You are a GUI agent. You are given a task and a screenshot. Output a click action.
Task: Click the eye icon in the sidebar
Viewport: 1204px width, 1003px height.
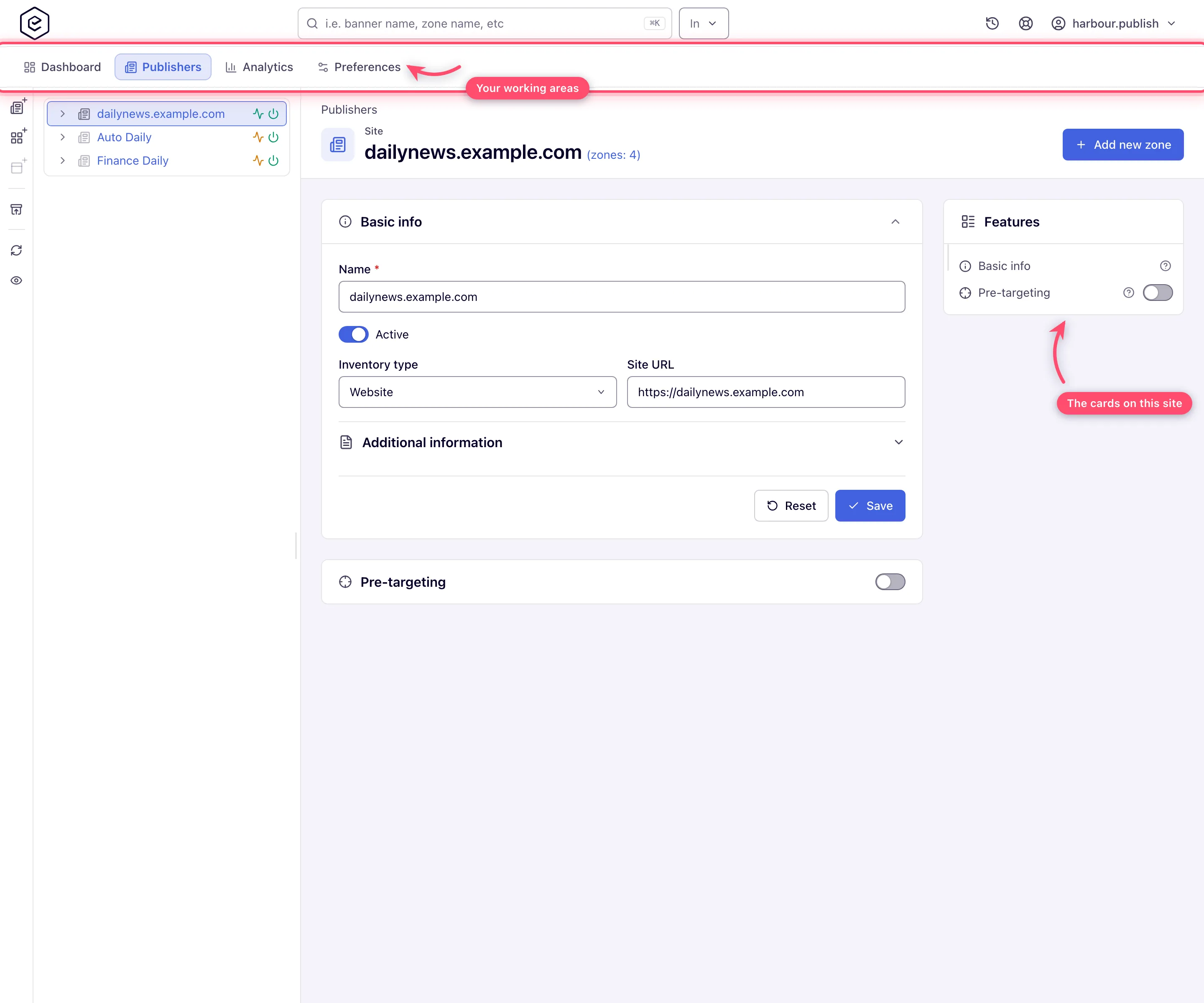[x=17, y=280]
